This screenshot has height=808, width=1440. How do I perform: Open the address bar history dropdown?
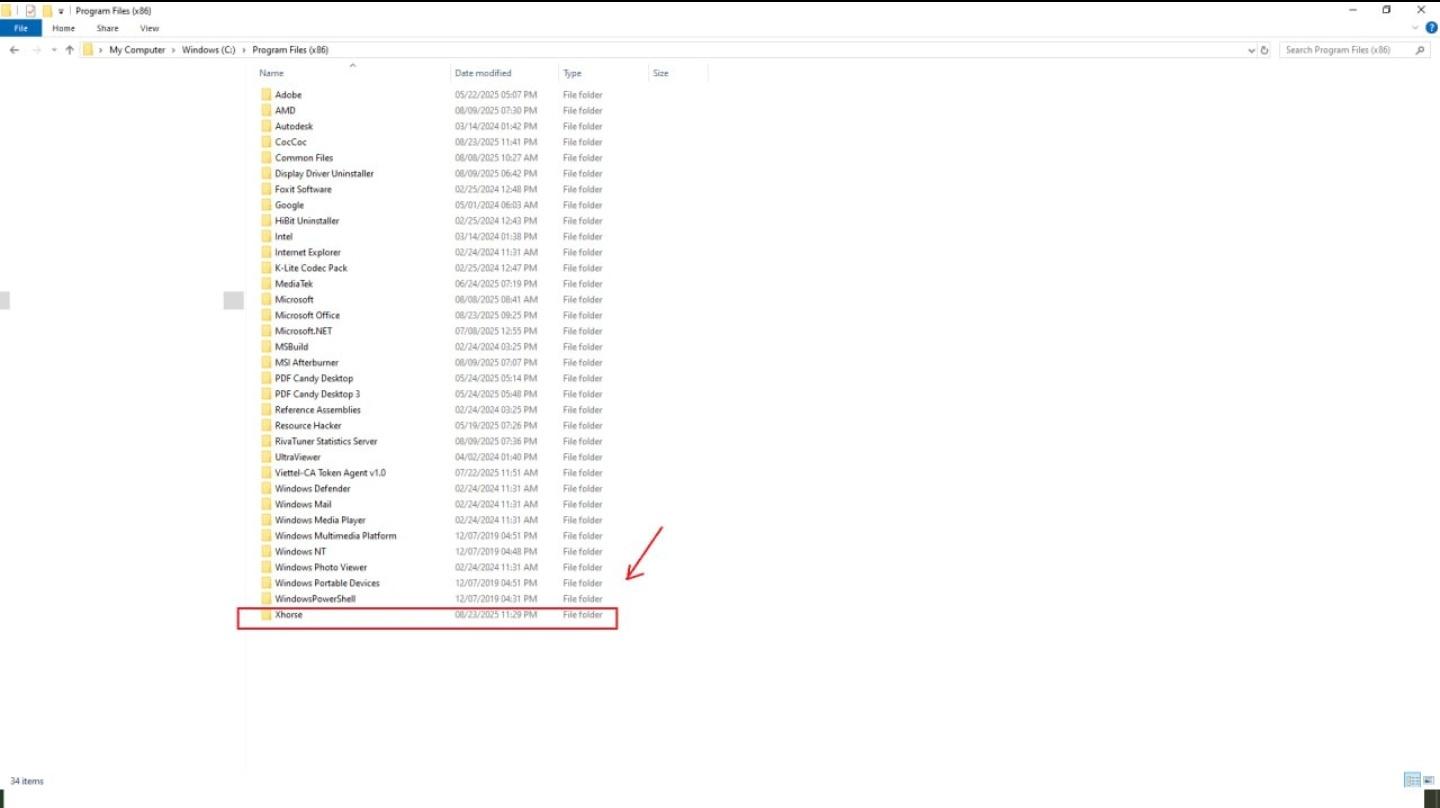[x=1251, y=50]
